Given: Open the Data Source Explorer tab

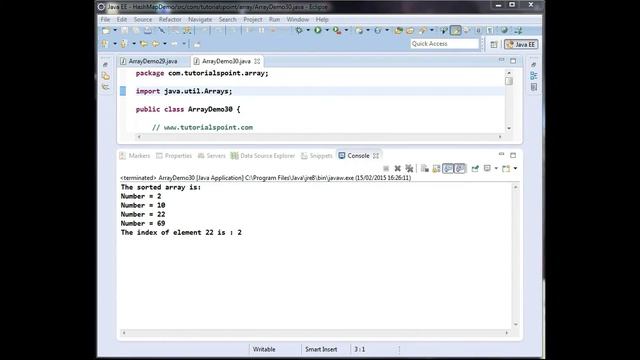Looking at the screenshot, I should pos(263,156).
